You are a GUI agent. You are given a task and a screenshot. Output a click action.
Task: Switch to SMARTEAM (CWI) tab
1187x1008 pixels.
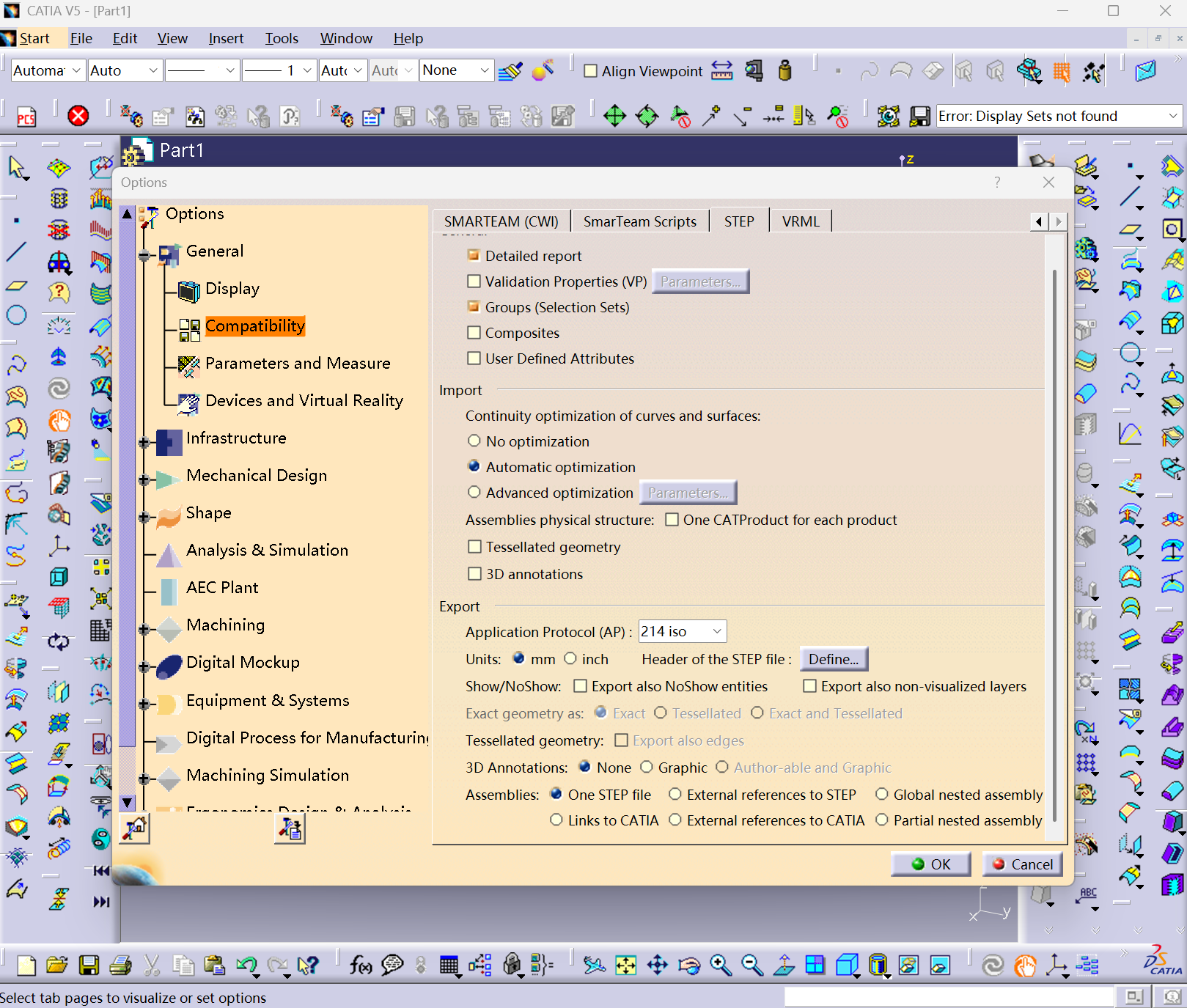tap(501, 221)
